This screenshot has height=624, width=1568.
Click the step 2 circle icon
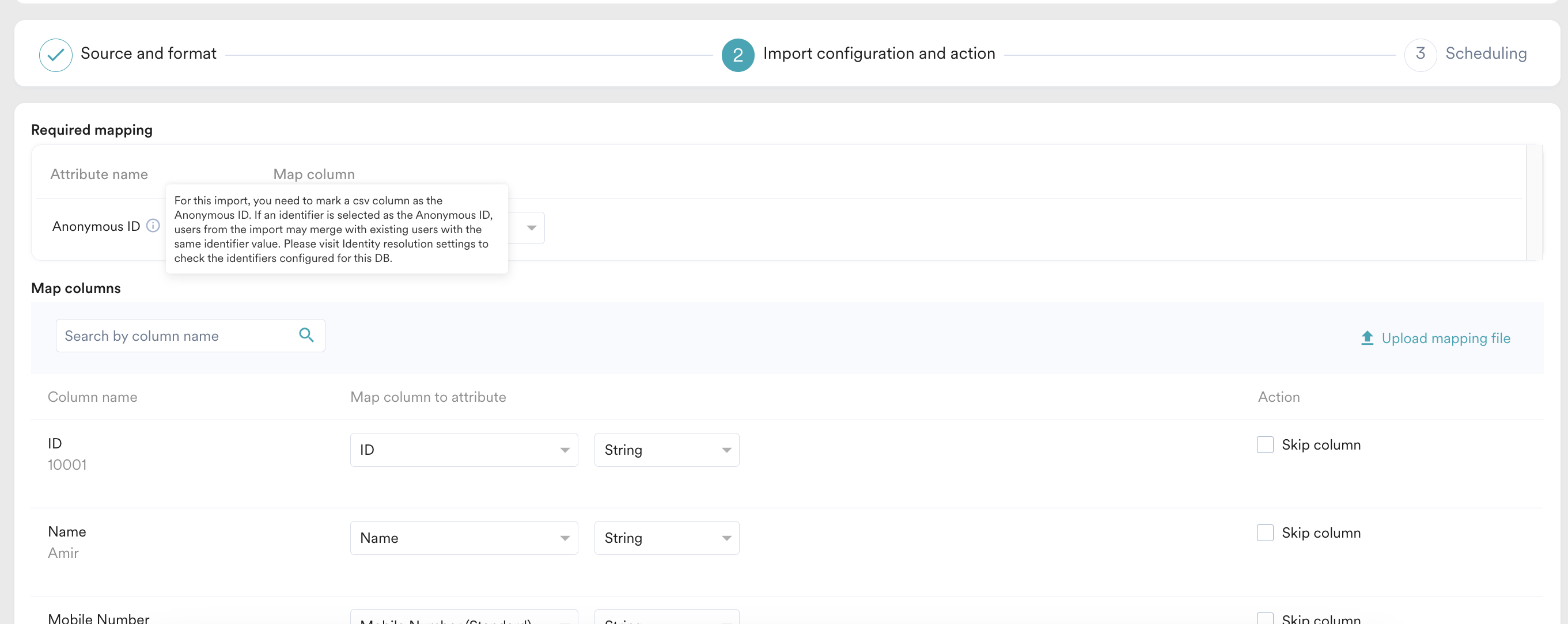point(737,55)
